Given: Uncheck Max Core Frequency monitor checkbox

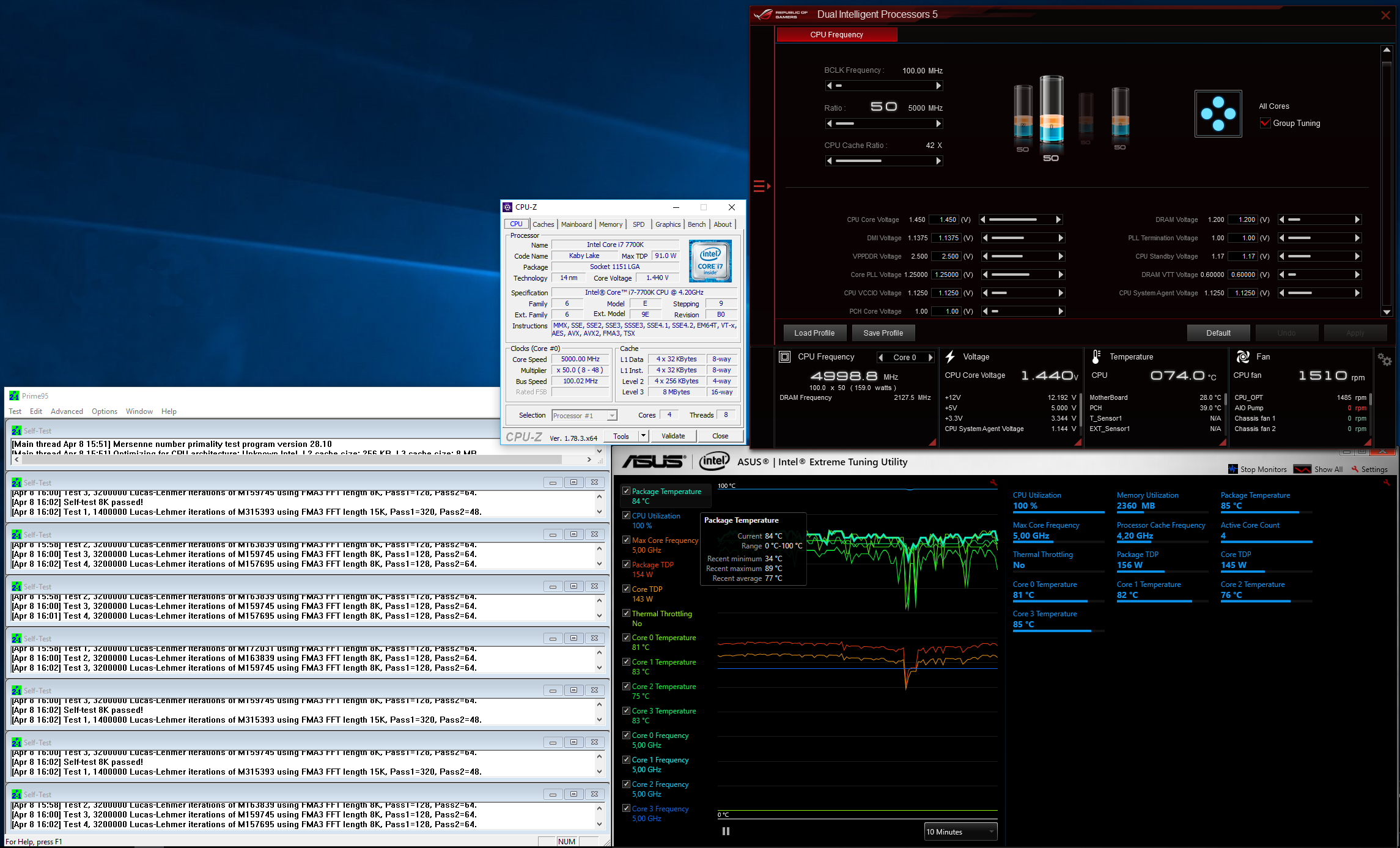Looking at the screenshot, I should click(x=626, y=540).
